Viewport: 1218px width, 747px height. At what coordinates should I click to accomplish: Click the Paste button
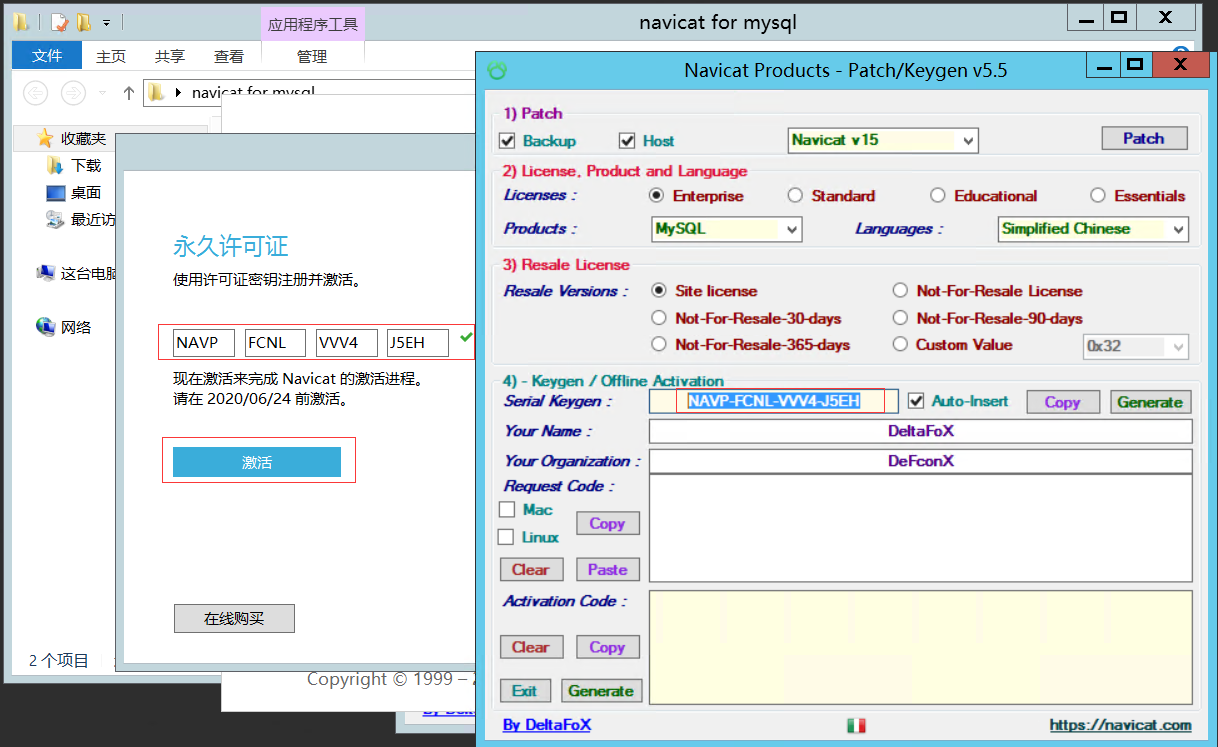pyautogui.click(x=607, y=570)
